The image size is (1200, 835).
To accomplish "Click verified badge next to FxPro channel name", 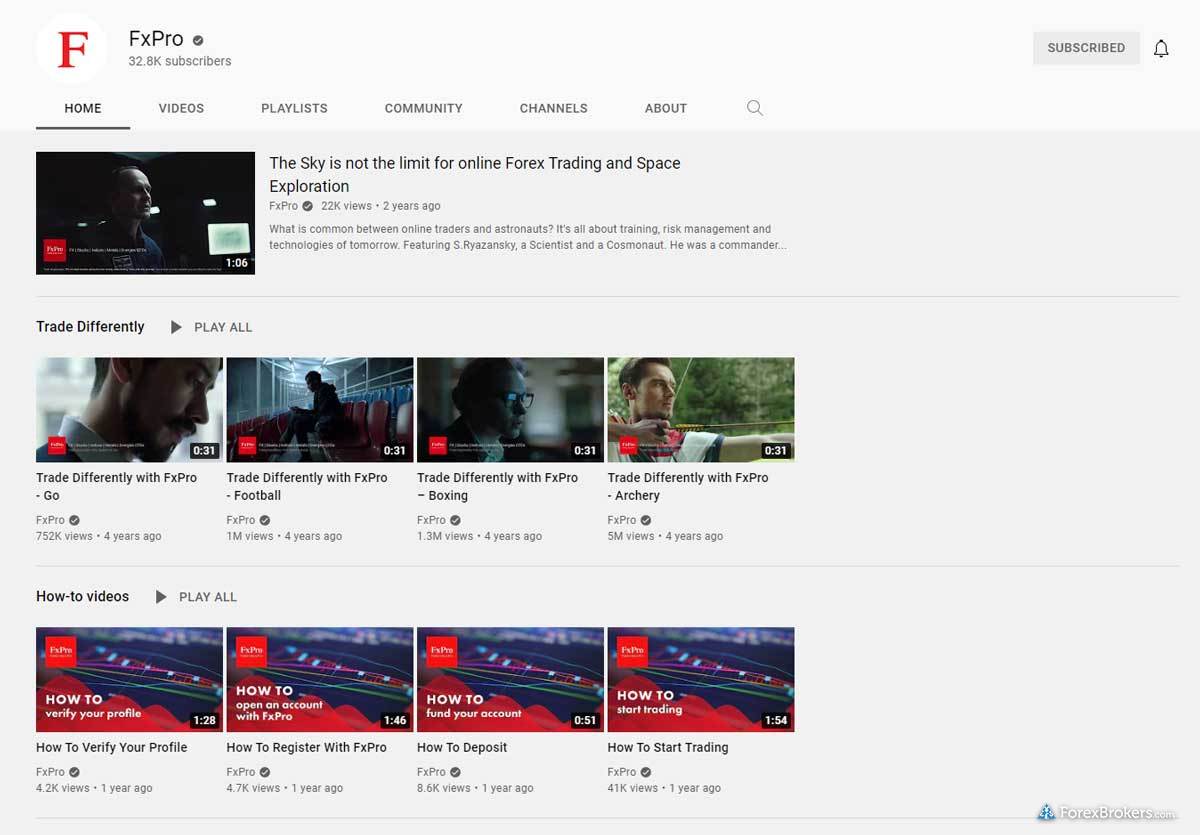I will pos(198,40).
